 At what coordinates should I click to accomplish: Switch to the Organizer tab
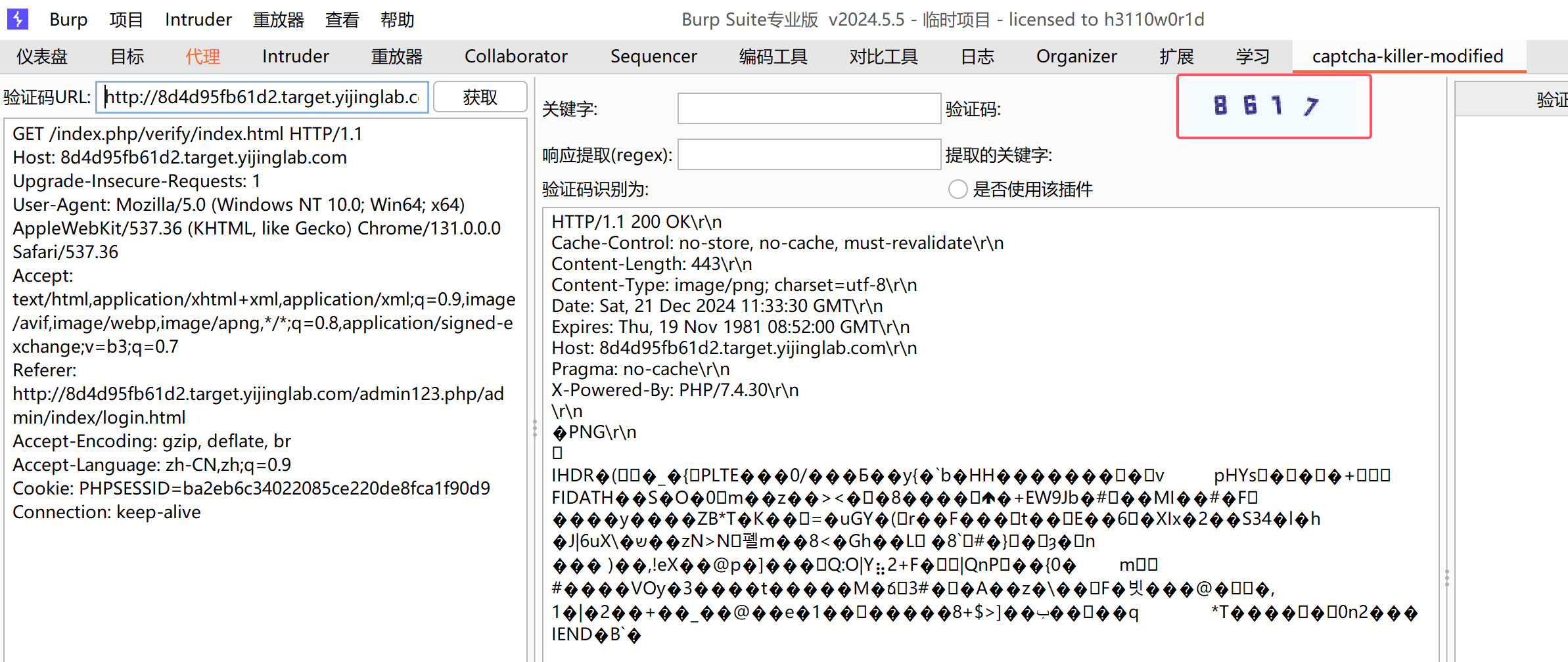(x=1076, y=56)
